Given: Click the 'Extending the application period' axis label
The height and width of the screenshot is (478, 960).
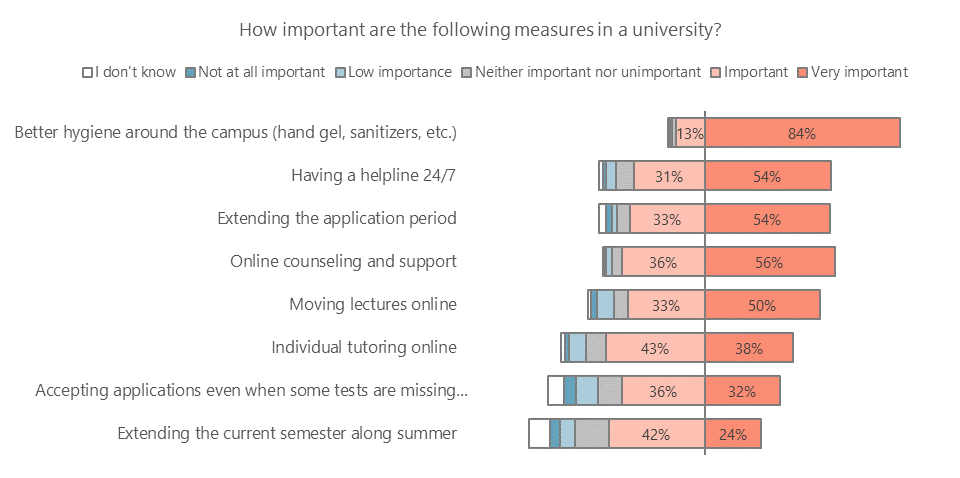Looking at the screenshot, I should tap(337, 218).
